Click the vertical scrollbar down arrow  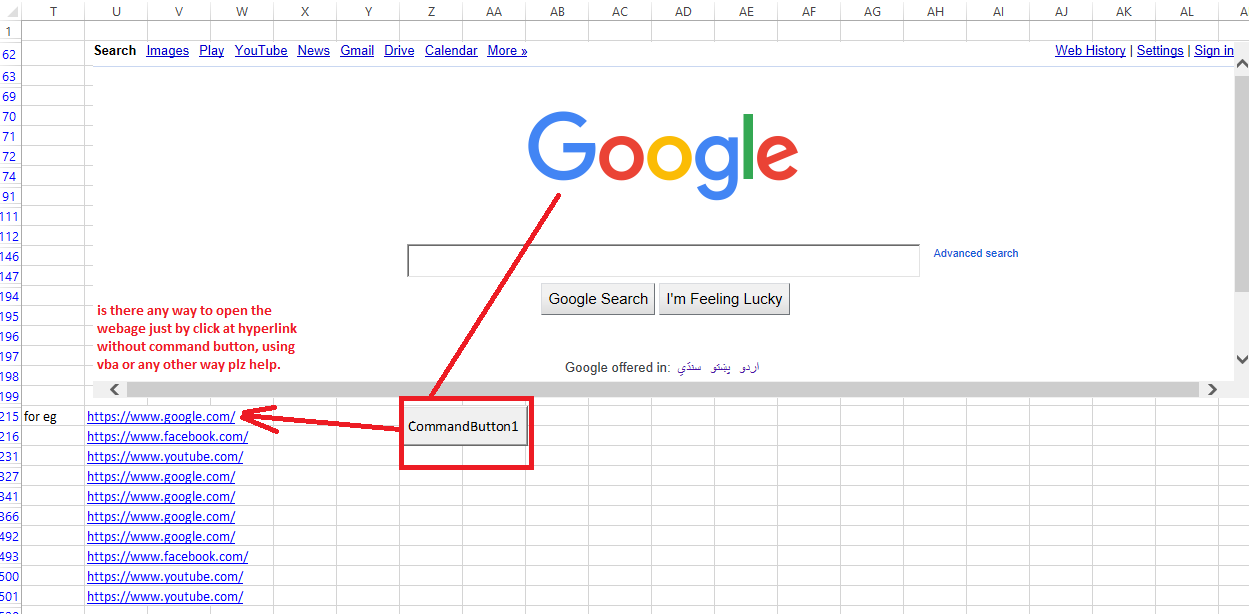pos(1242,359)
